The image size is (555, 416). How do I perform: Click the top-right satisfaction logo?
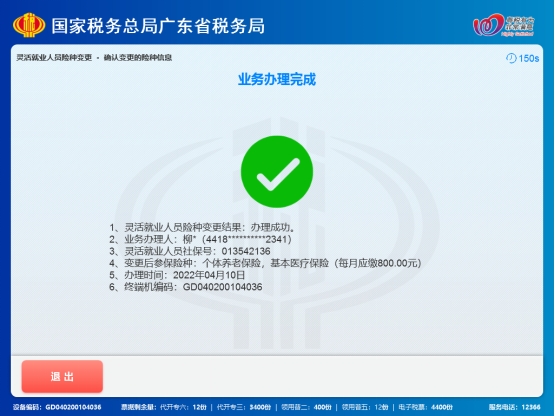(504, 25)
